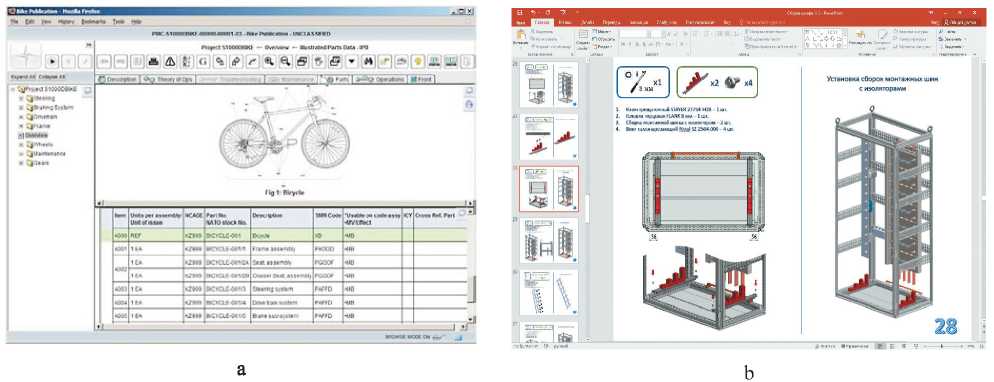Click the printer icon in the publication toolbar
The height and width of the screenshot is (382, 994).
[x=153, y=61]
